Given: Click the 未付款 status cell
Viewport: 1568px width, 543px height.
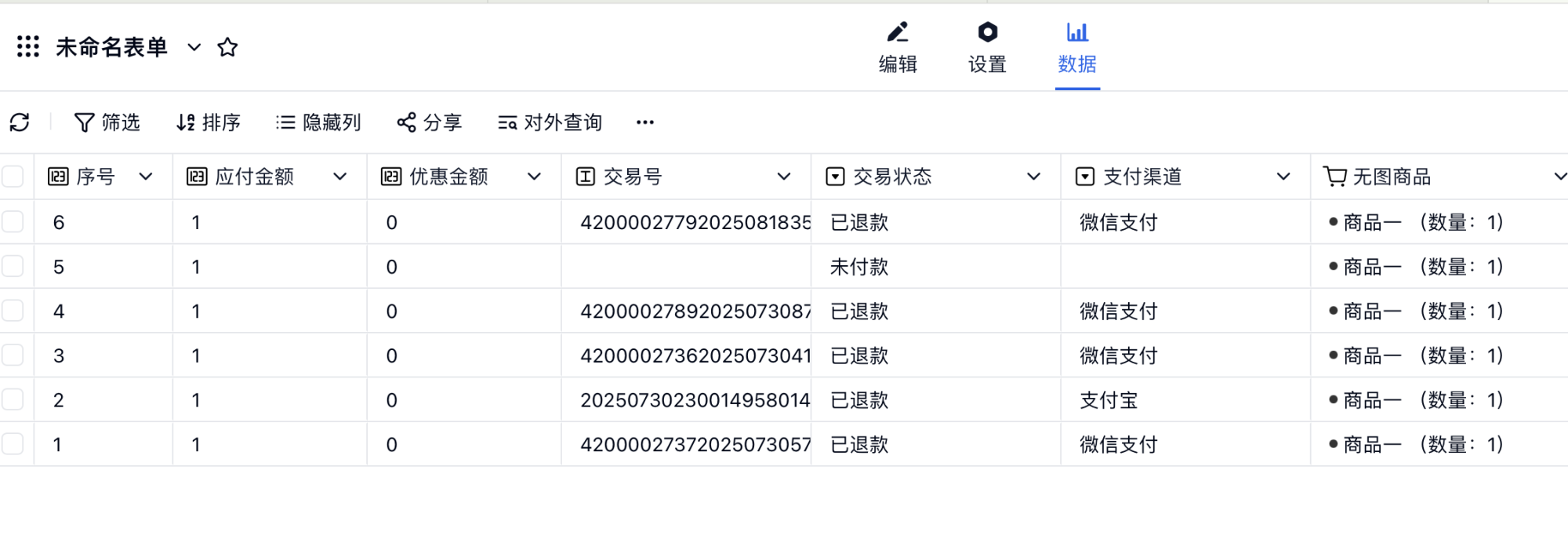Looking at the screenshot, I should coord(859,267).
